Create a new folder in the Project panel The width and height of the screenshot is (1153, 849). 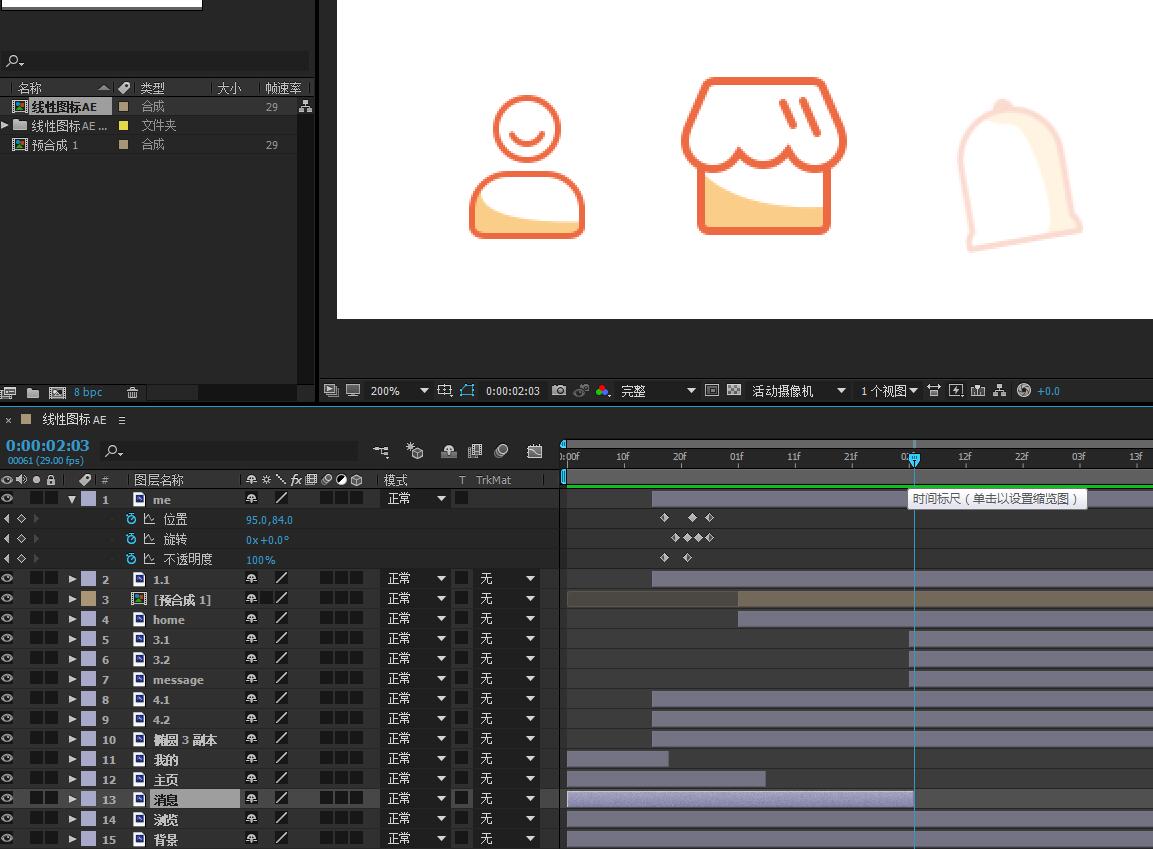tap(33, 393)
